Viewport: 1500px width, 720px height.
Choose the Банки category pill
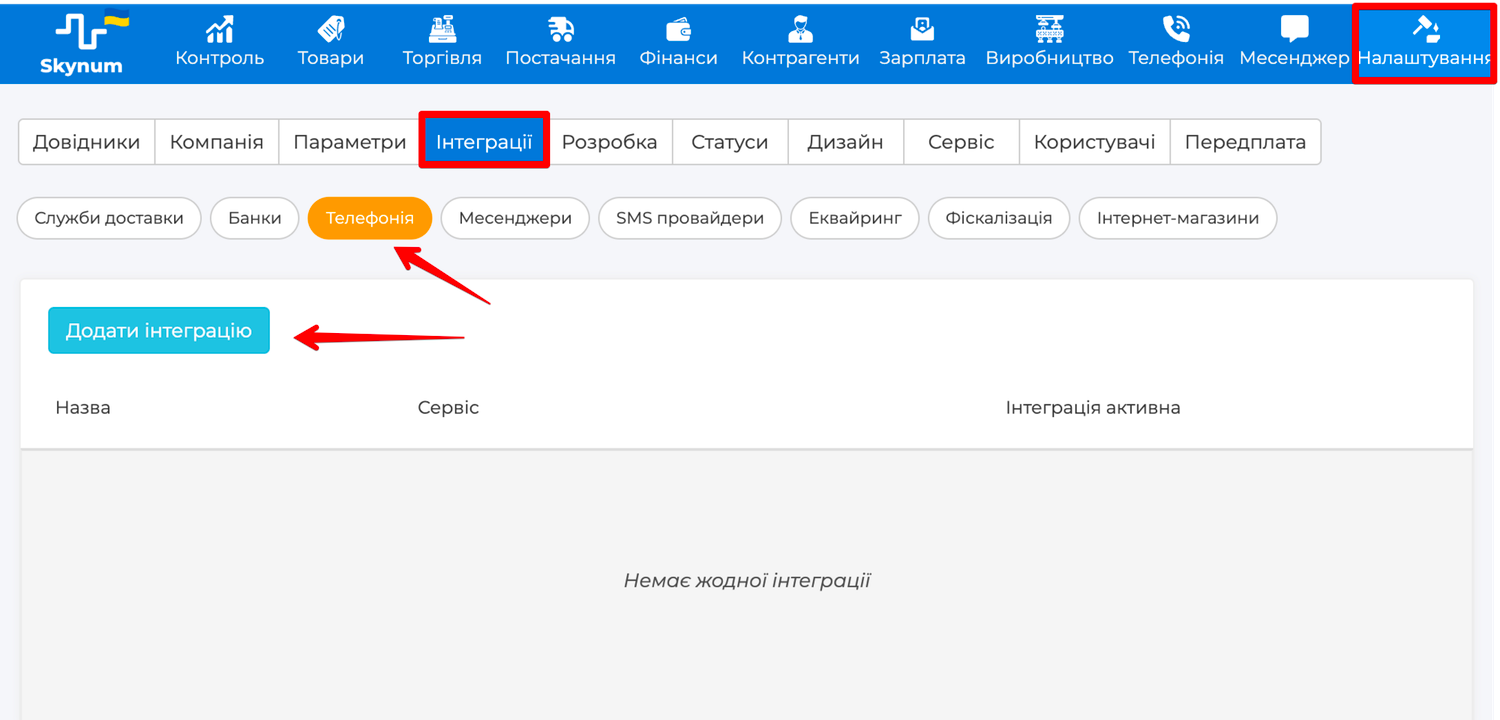click(255, 218)
